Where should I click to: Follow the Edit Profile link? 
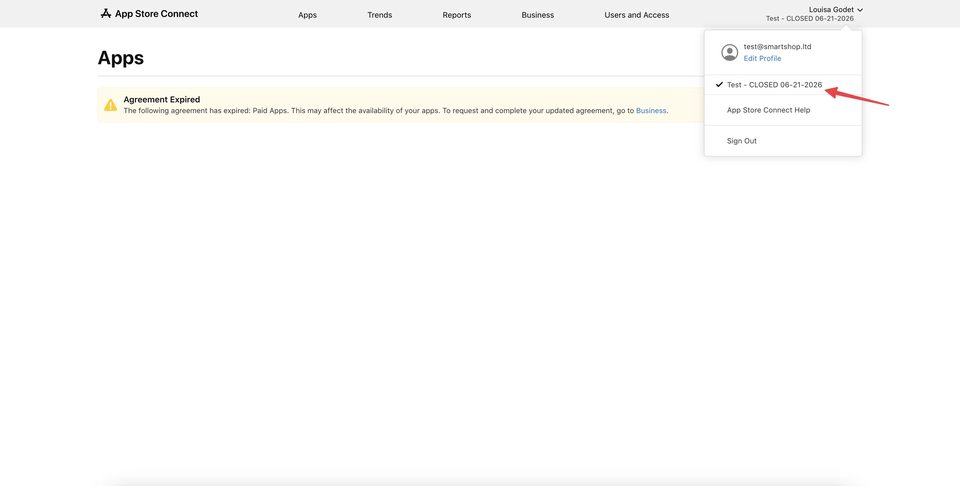(762, 58)
